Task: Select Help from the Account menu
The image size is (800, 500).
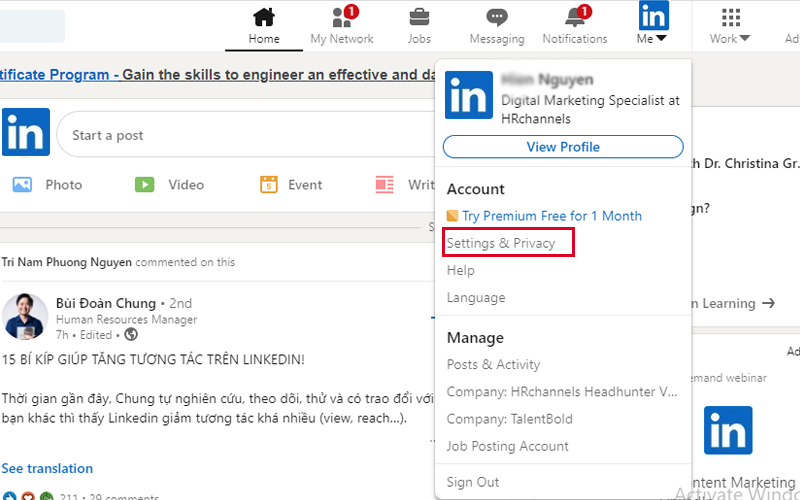Action: click(461, 271)
